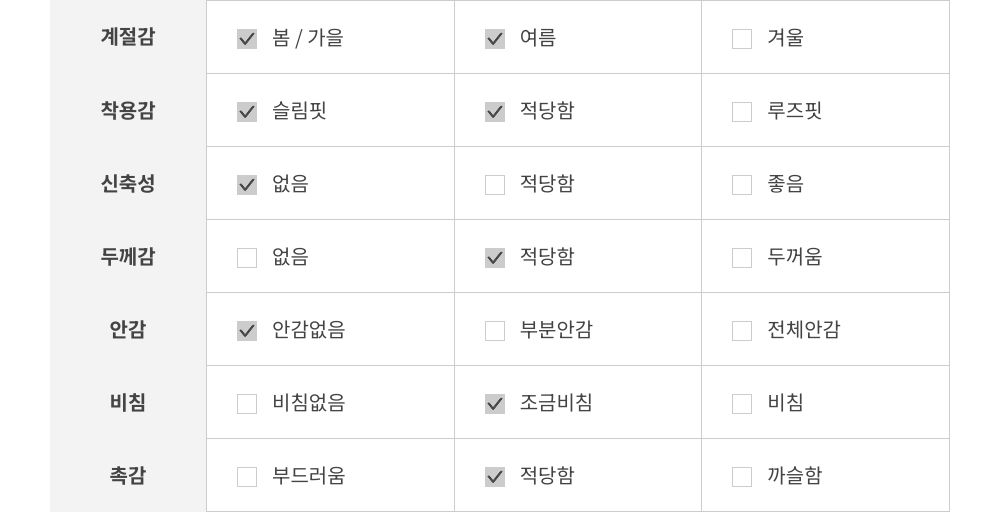
Task: Uncheck the 여름 season checkbox
Action: 495,39
